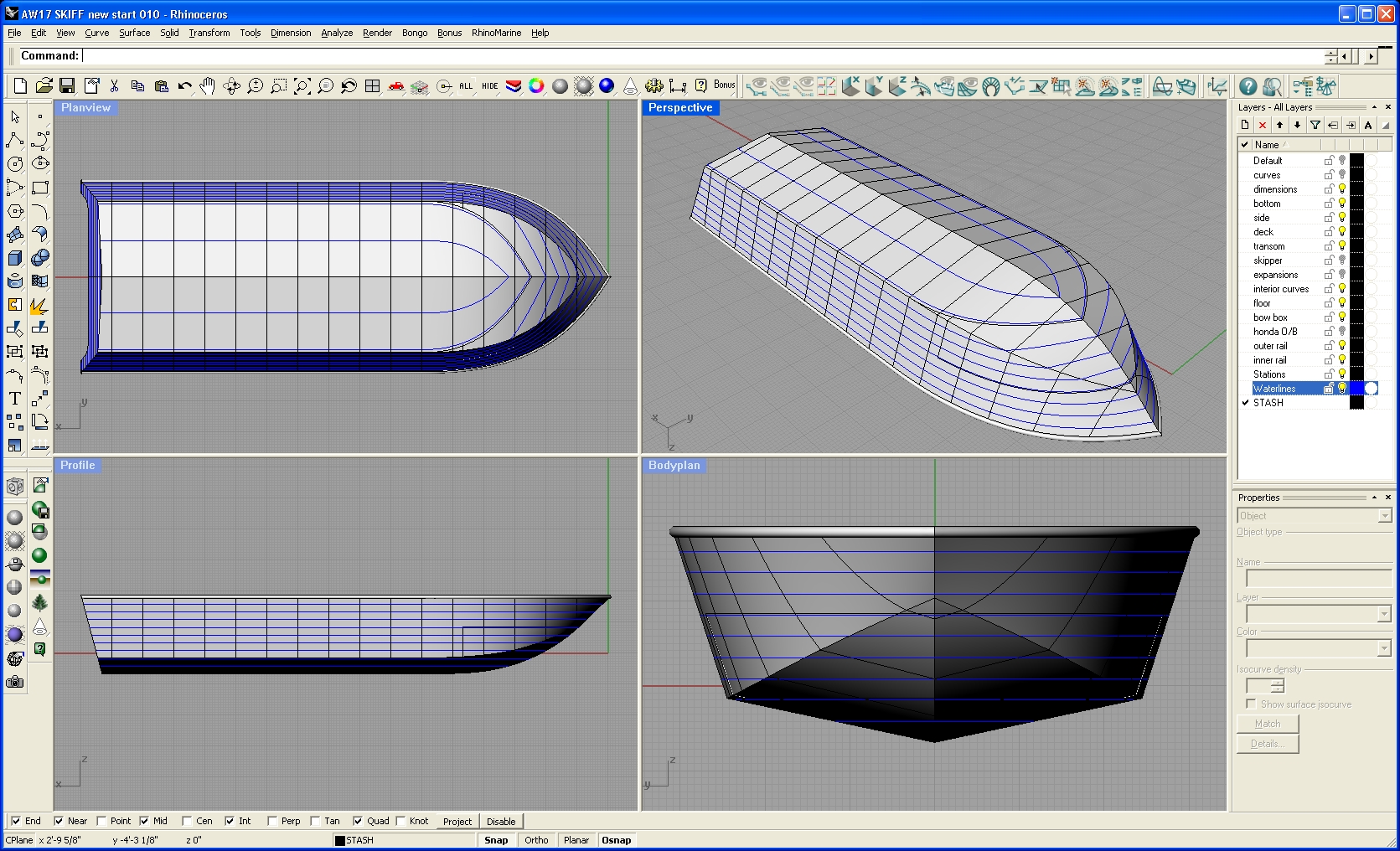Create a new file from toolbar
Image resolution: width=1400 pixels, height=851 pixels.
[20, 86]
